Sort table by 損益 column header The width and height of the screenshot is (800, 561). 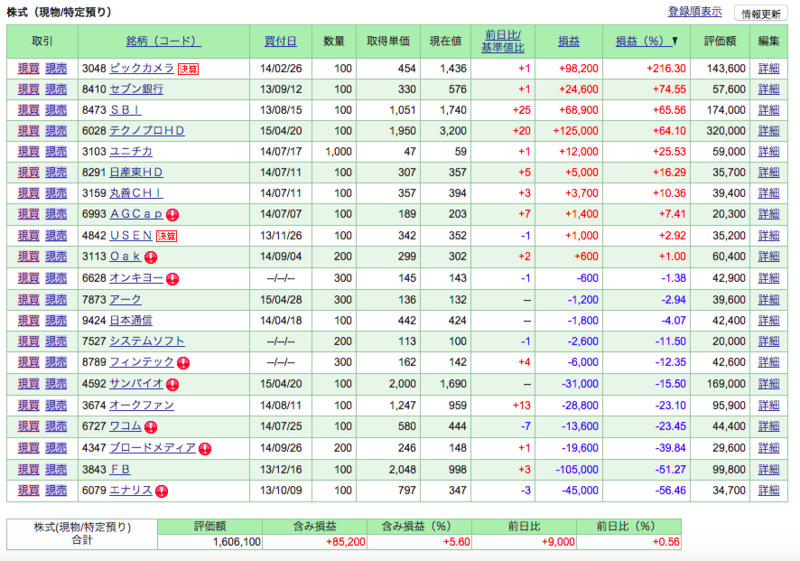click(x=569, y=41)
